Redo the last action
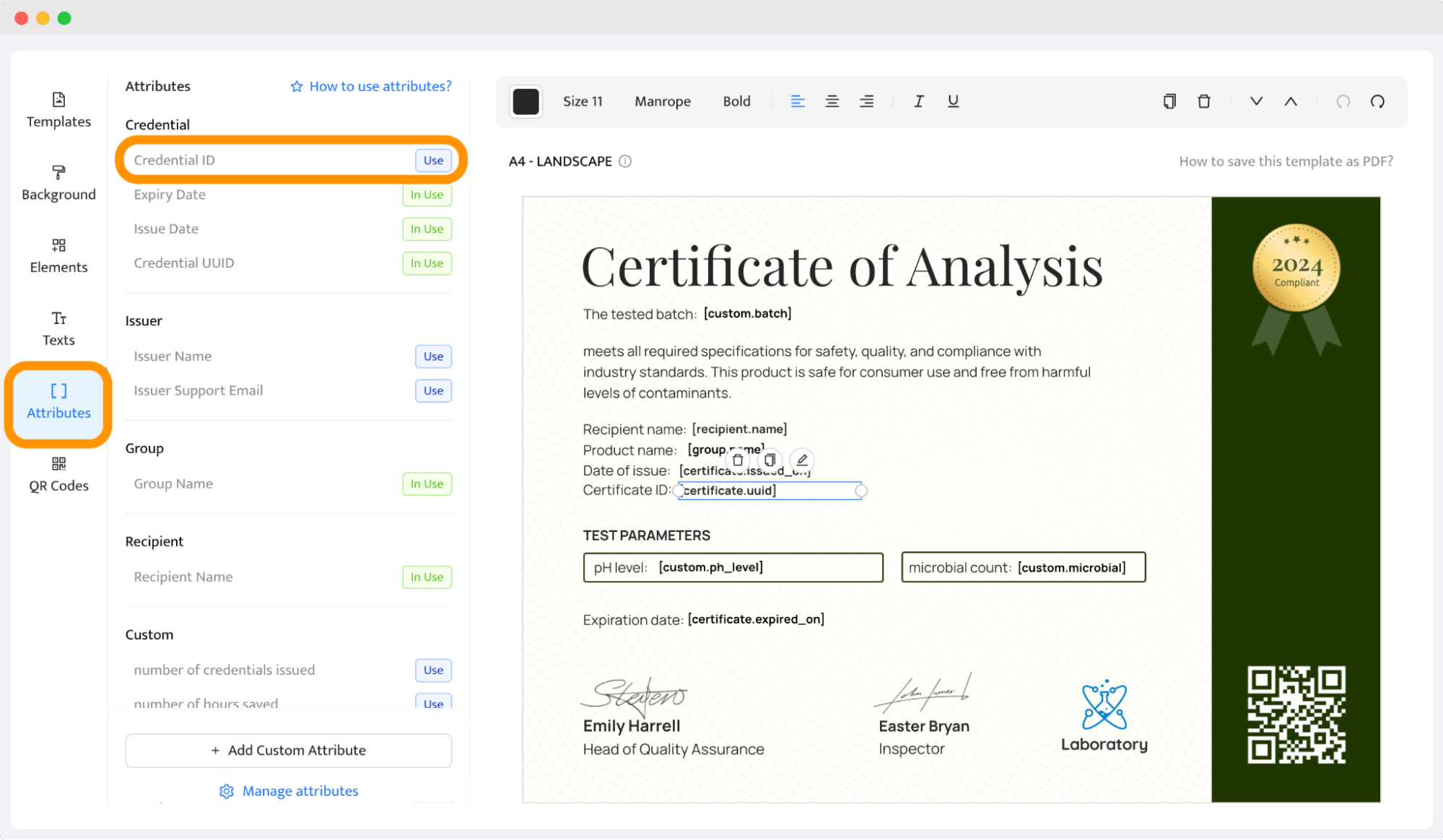Viewport: 1443px width, 840px height. coord(1377,102)
